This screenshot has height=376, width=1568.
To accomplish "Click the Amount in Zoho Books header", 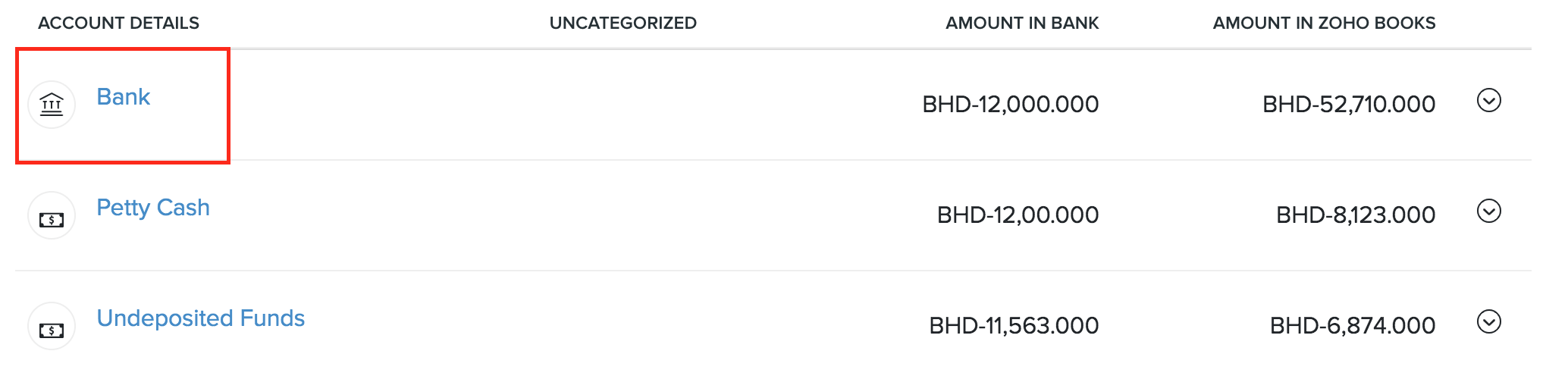I will pos(1323,23).
